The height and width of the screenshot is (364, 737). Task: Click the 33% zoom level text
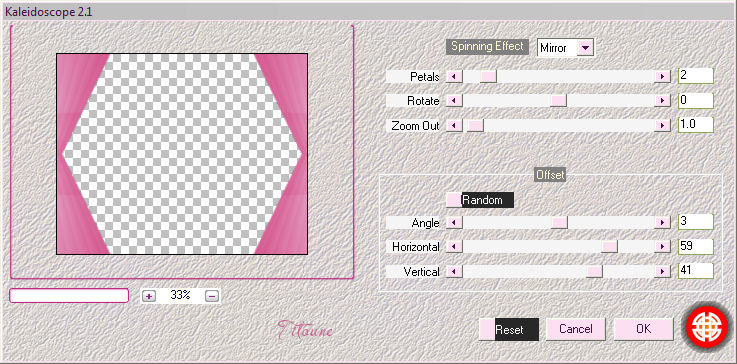point(180,295)
